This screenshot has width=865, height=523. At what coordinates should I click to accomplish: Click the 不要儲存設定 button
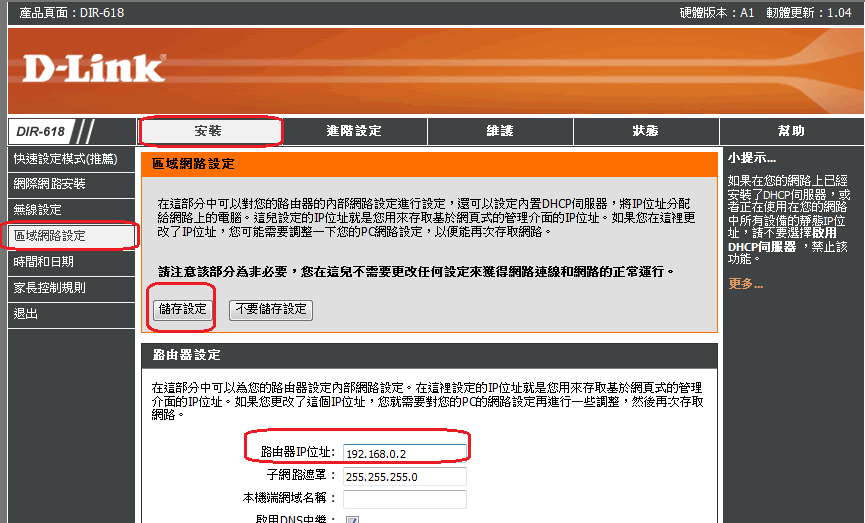pyautogui.click(x=271, y=309)
